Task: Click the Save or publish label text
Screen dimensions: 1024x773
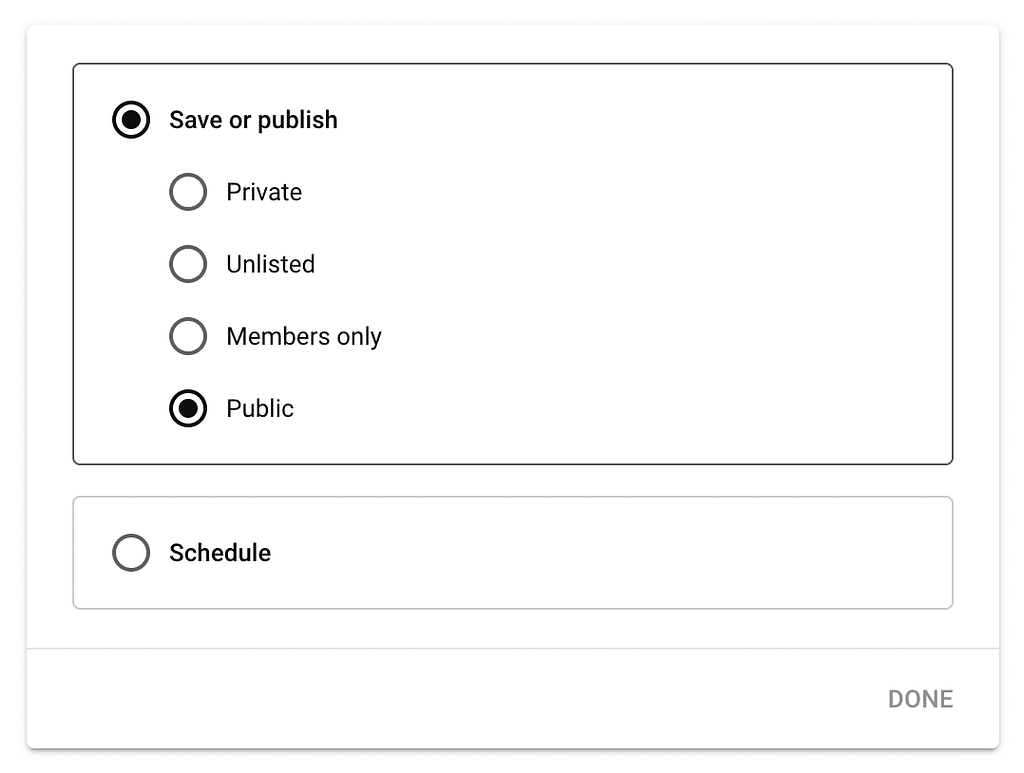Action: [x=253, y=120]
